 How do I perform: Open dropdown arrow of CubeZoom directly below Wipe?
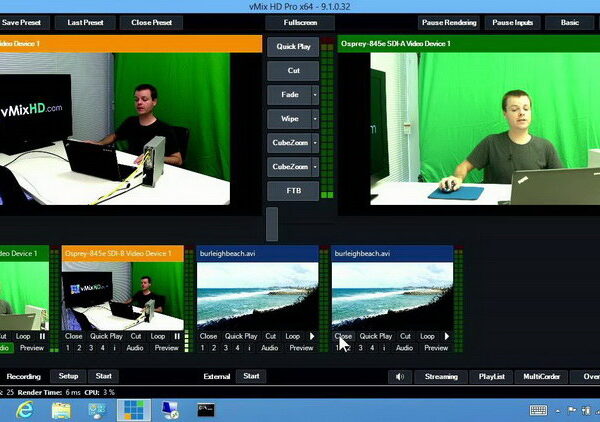(x=315, y=143)
